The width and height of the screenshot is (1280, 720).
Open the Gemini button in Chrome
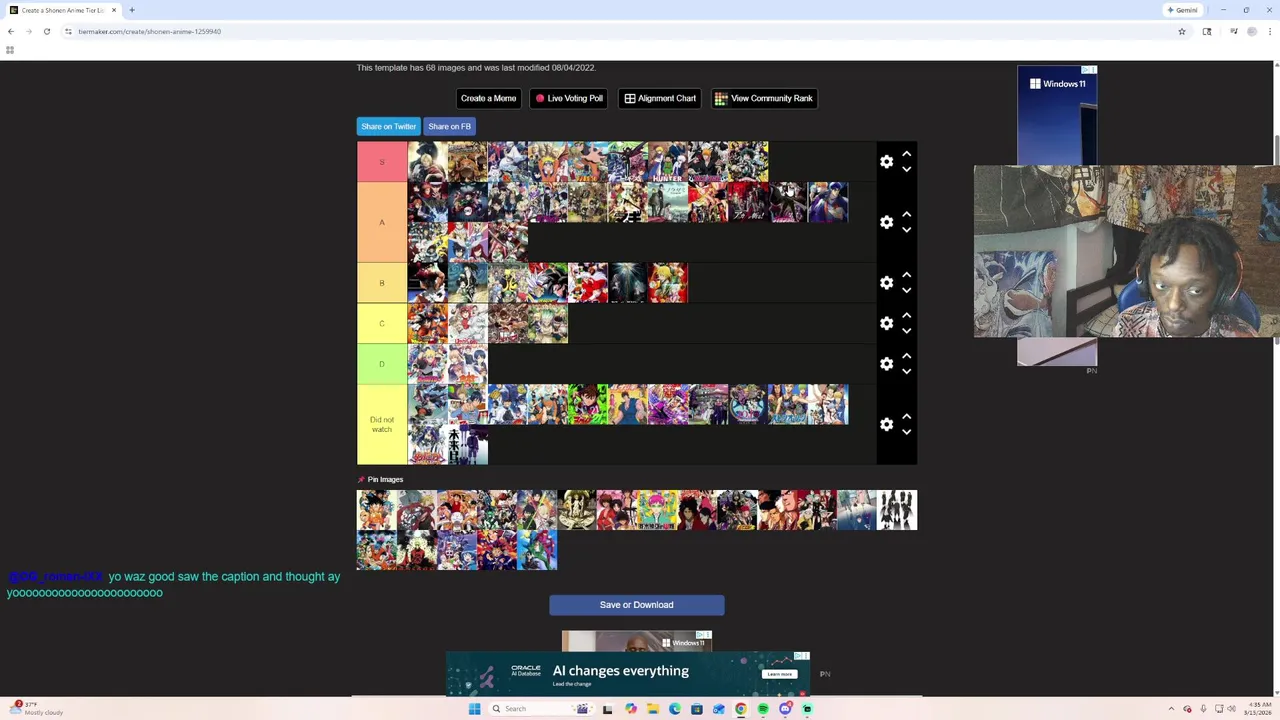(x=1182, y=10)
